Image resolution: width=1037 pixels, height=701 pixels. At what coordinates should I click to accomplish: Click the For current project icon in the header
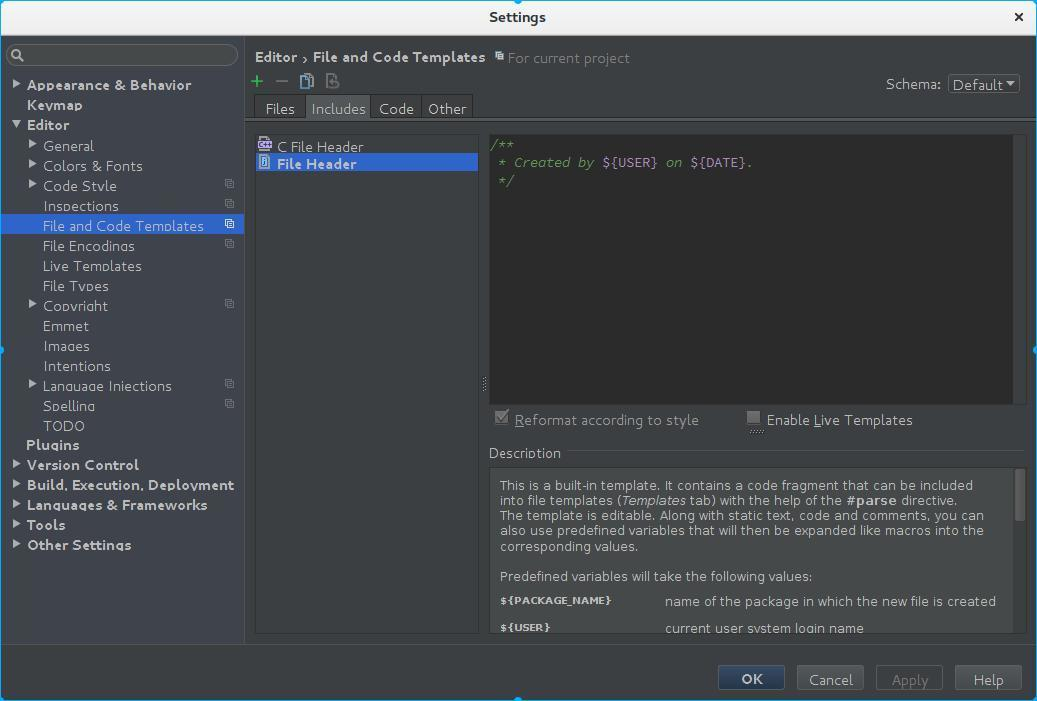pyautogui.click(x=499, y=56)
